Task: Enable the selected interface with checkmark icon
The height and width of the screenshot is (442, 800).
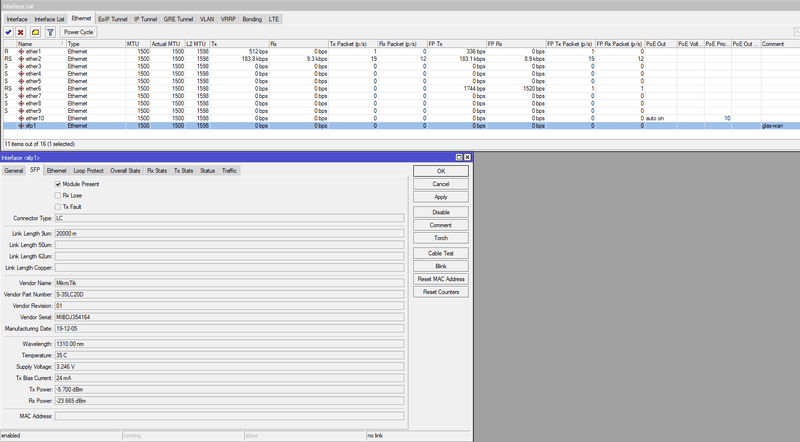Action: click(x=8, y=32)
